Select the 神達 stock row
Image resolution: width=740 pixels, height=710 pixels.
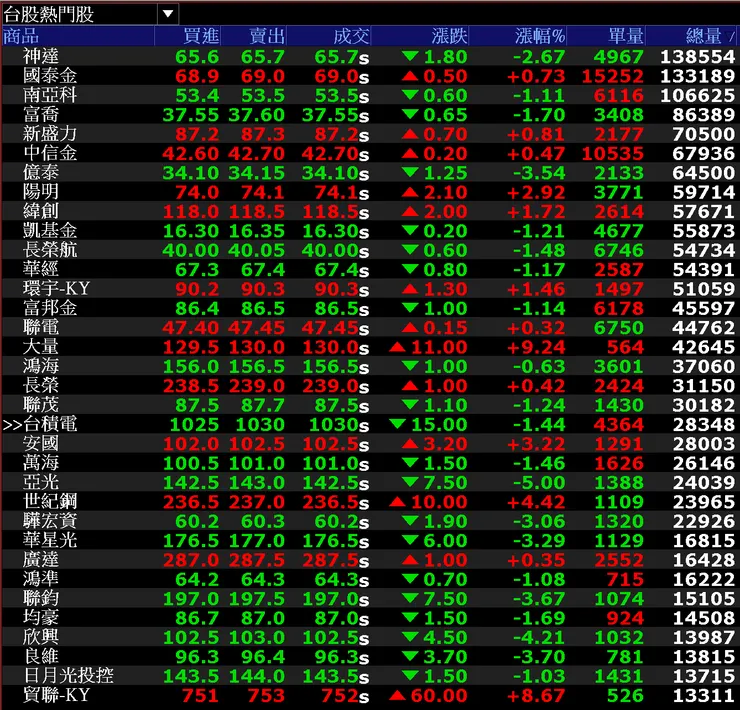point(370,57)
